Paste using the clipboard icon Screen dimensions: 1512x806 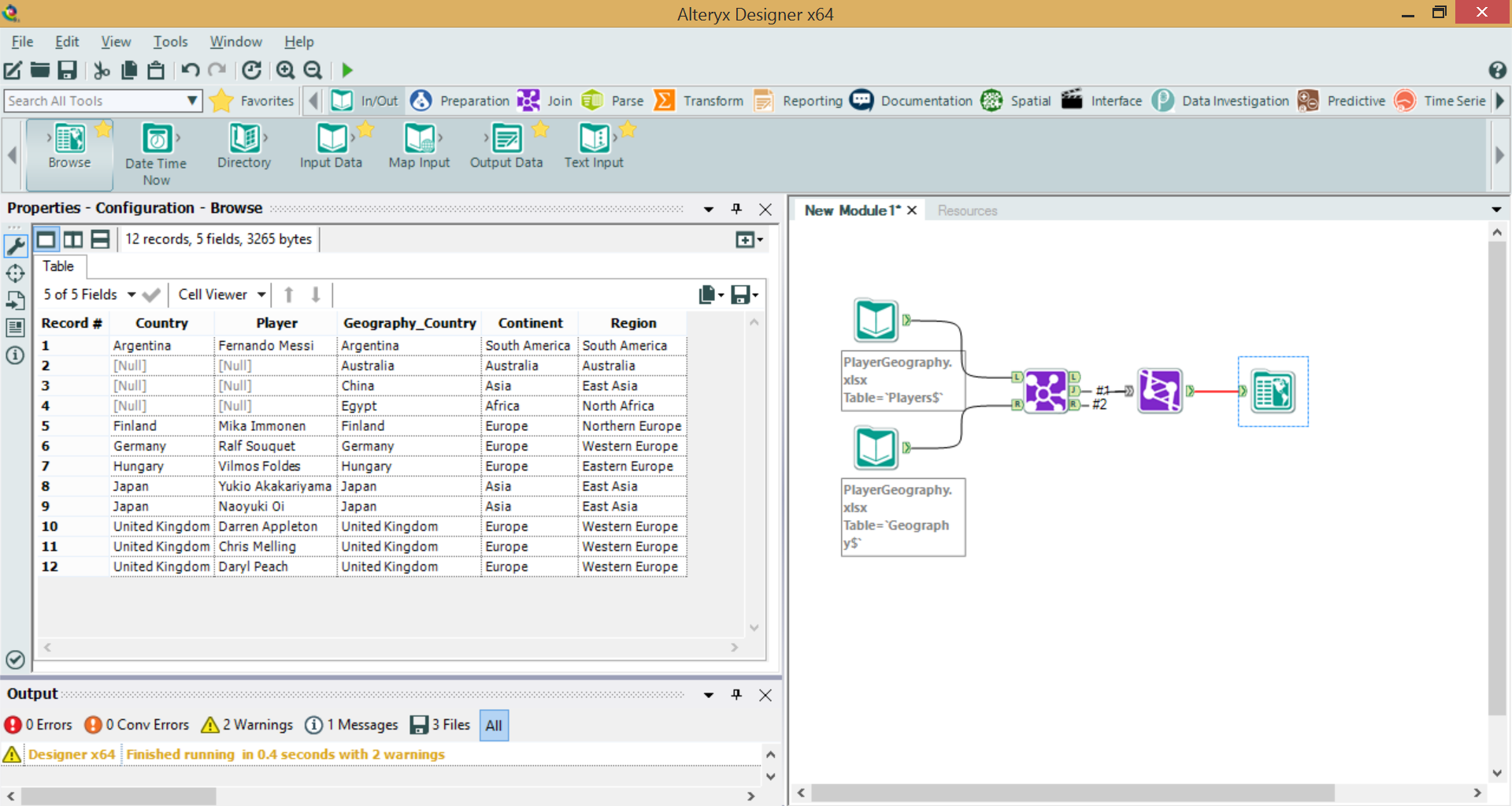tap(156, 70)
